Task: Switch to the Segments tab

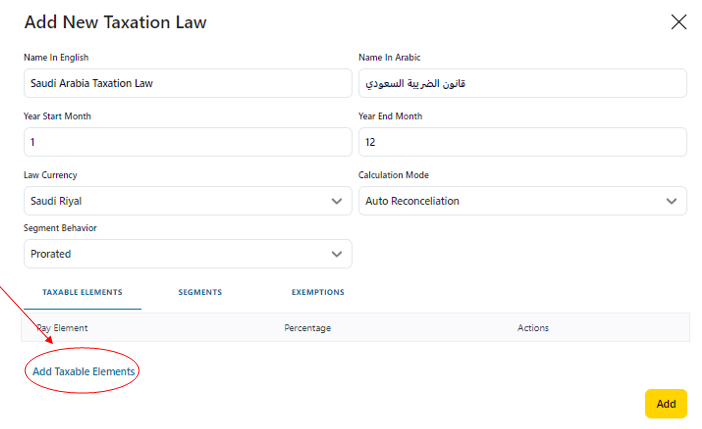Action: (x=200, y=292)
